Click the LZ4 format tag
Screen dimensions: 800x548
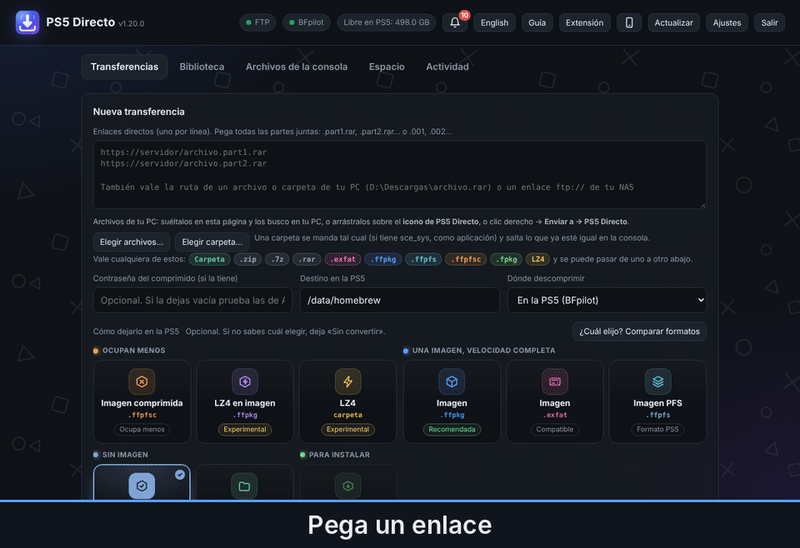click(538, 259)
